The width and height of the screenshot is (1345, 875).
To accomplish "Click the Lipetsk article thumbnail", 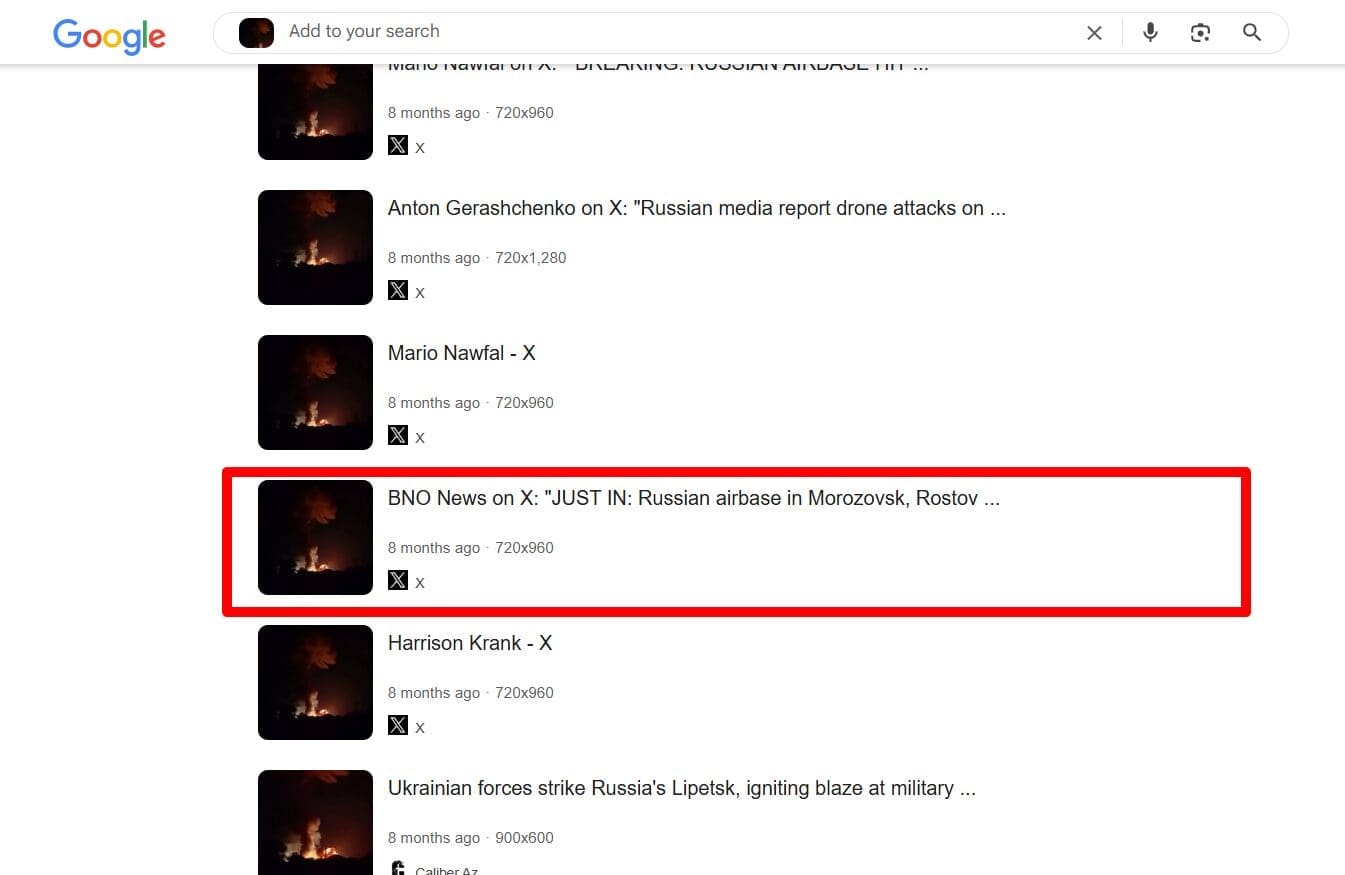I will pyautogui.click(x=315, y=822).
